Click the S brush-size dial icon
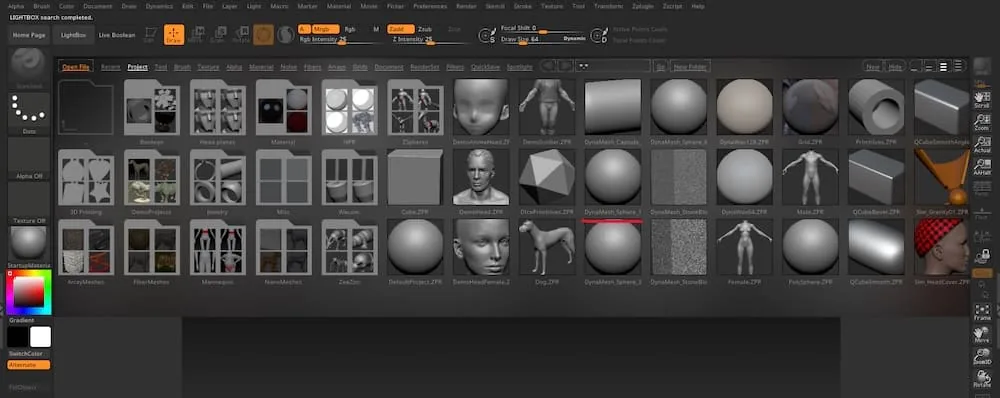 488,36
